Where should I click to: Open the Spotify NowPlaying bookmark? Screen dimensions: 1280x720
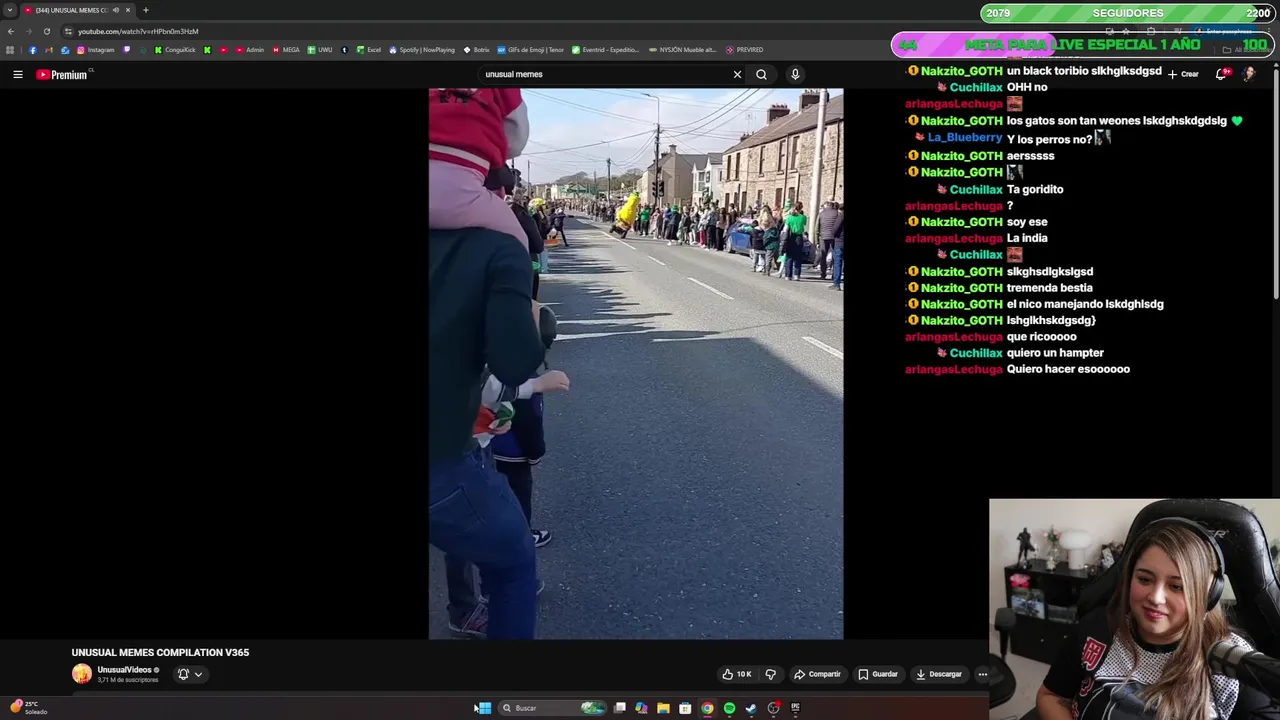click(422, 50)
